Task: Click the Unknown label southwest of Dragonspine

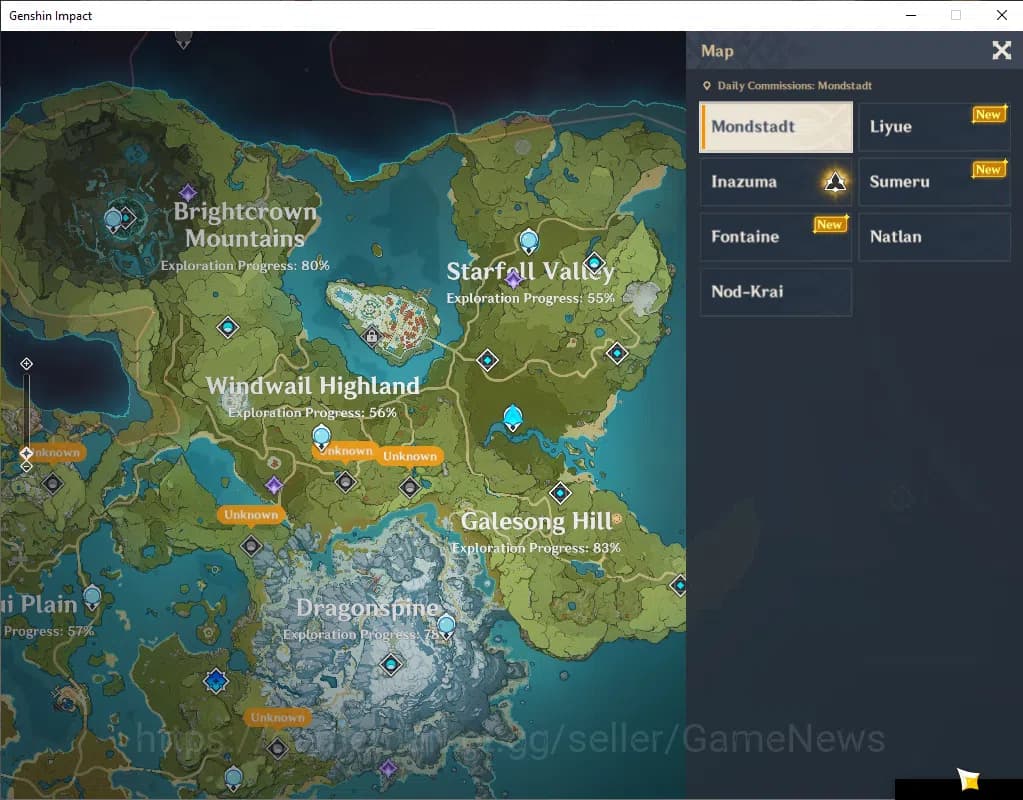Action: [277, 718]
